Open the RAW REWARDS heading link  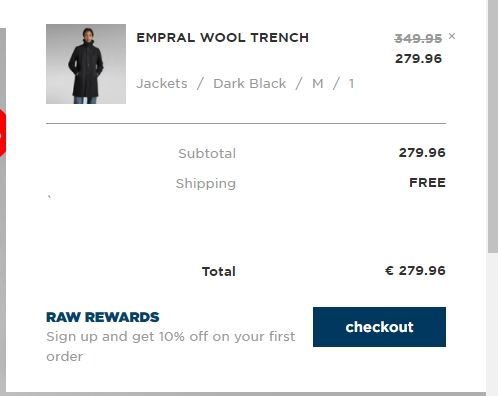point(103,317)
